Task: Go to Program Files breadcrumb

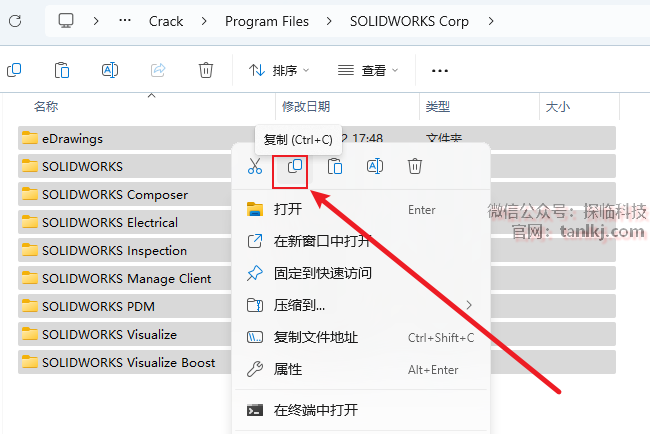Action: click(267, 21)
